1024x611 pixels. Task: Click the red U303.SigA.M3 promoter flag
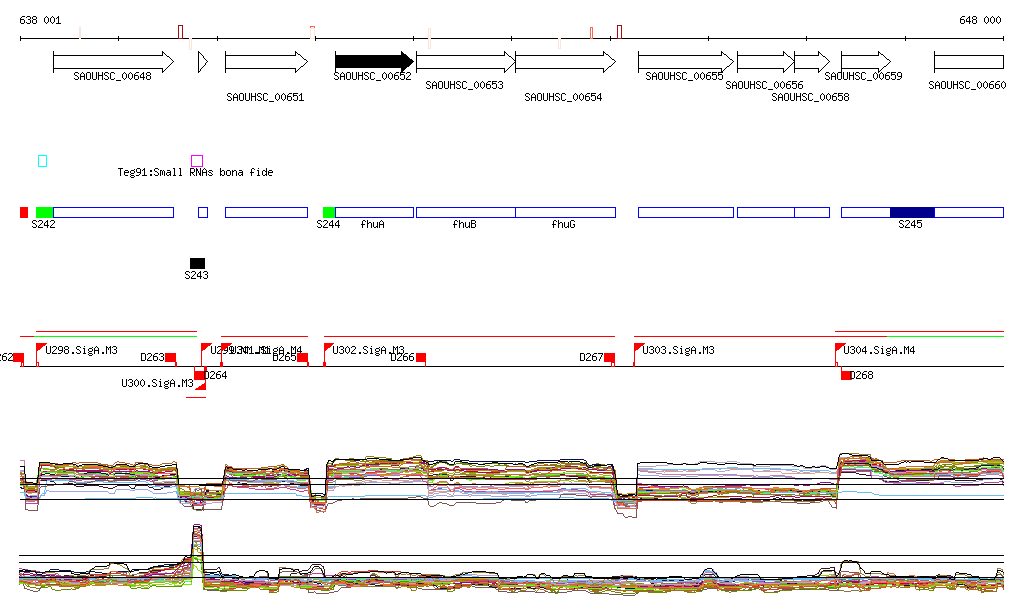tap(639, 348)
